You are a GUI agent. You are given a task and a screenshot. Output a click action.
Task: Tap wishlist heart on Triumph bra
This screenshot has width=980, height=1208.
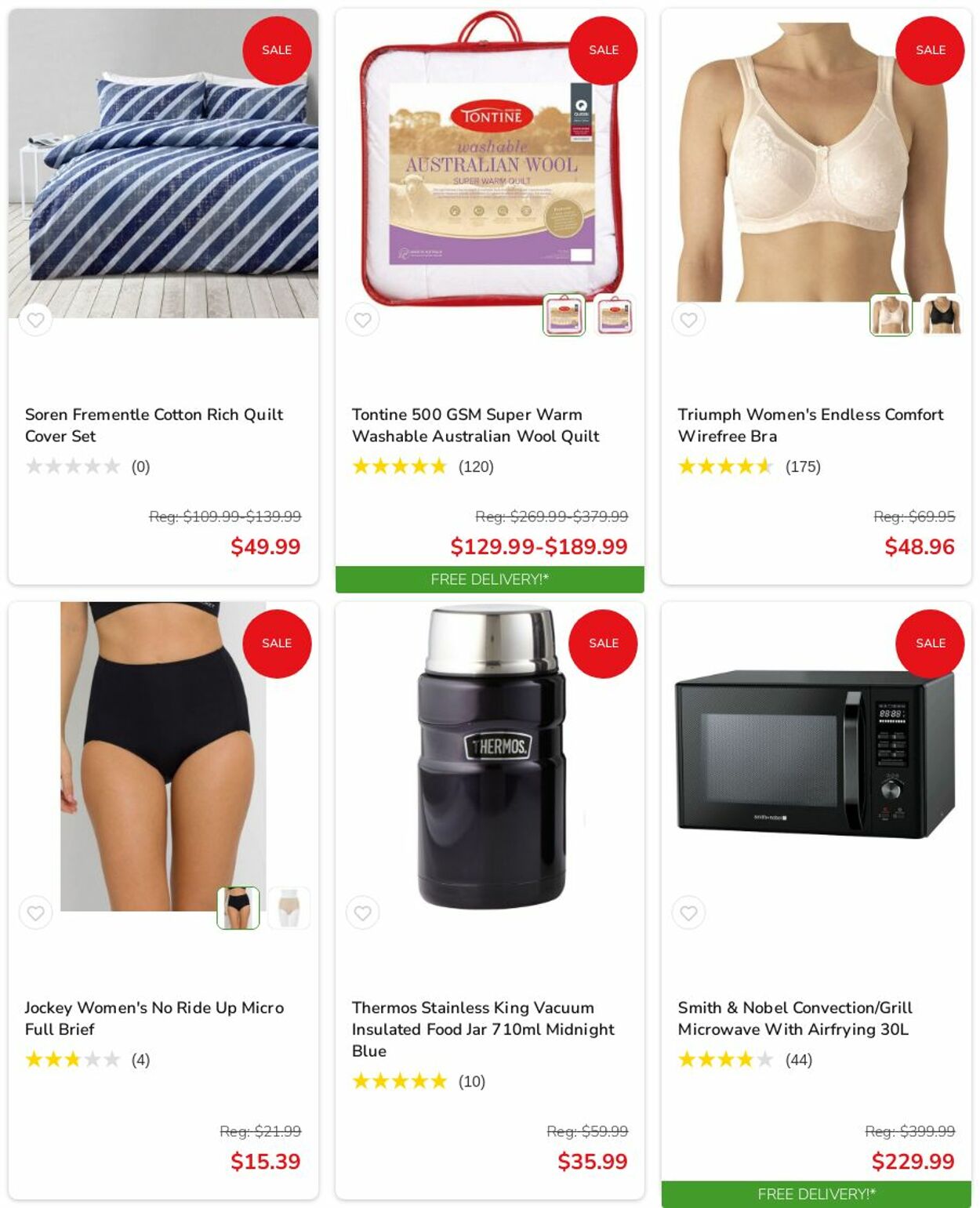point(688,320)
